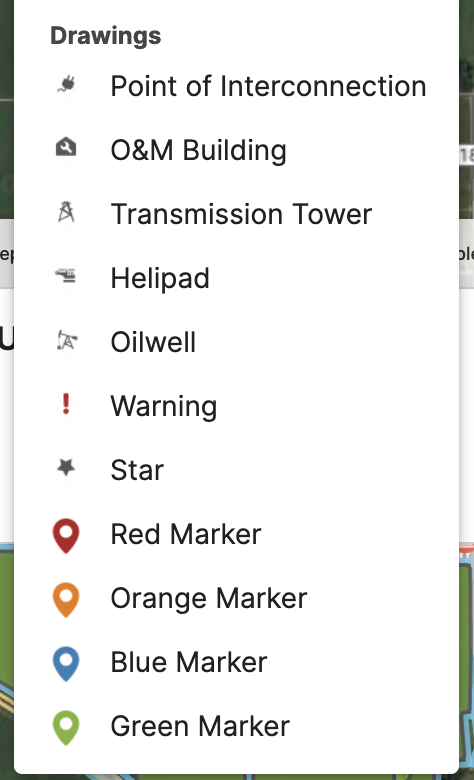Click the Star shape icon

(x=66, y=468)
